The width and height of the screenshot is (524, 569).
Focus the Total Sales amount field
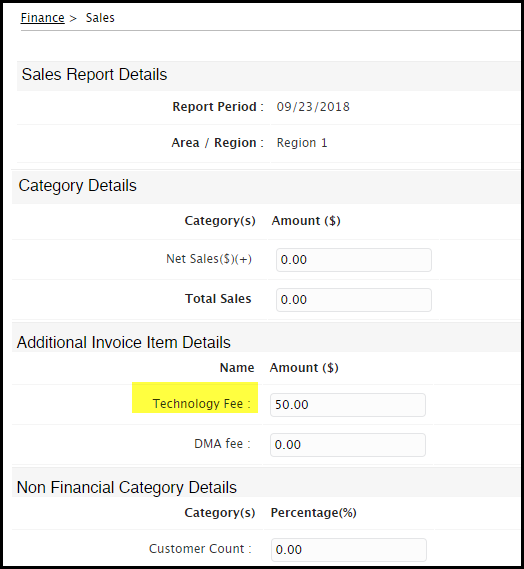click(354, 300)
